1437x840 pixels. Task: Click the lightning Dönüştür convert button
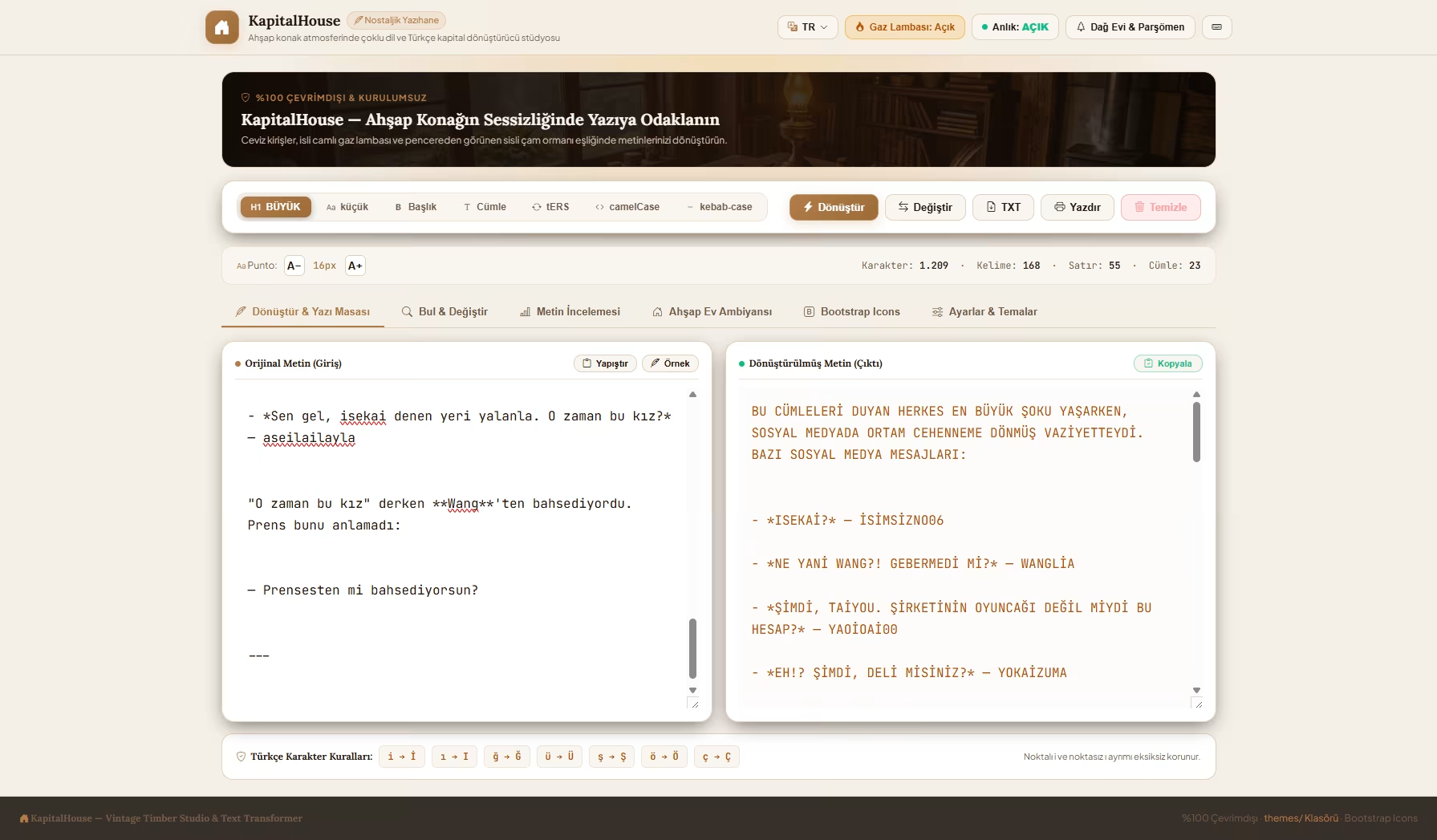(834, 207)
